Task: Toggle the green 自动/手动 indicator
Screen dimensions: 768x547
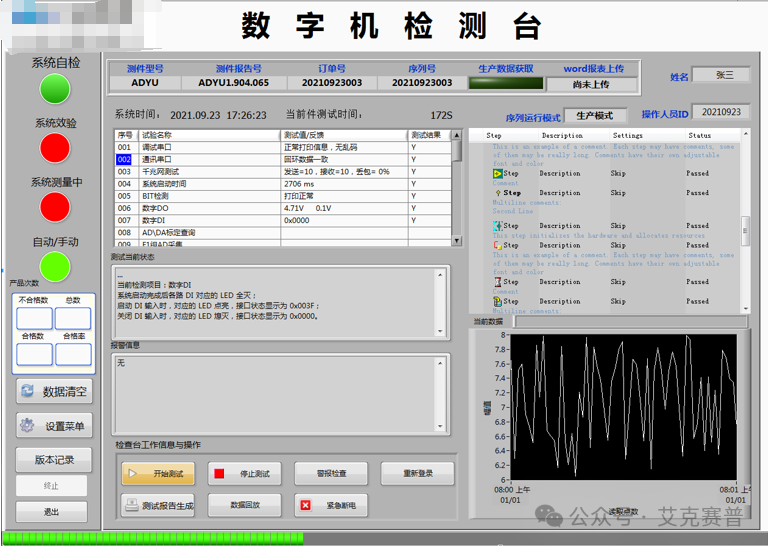Action: click(x=55, y=266)
